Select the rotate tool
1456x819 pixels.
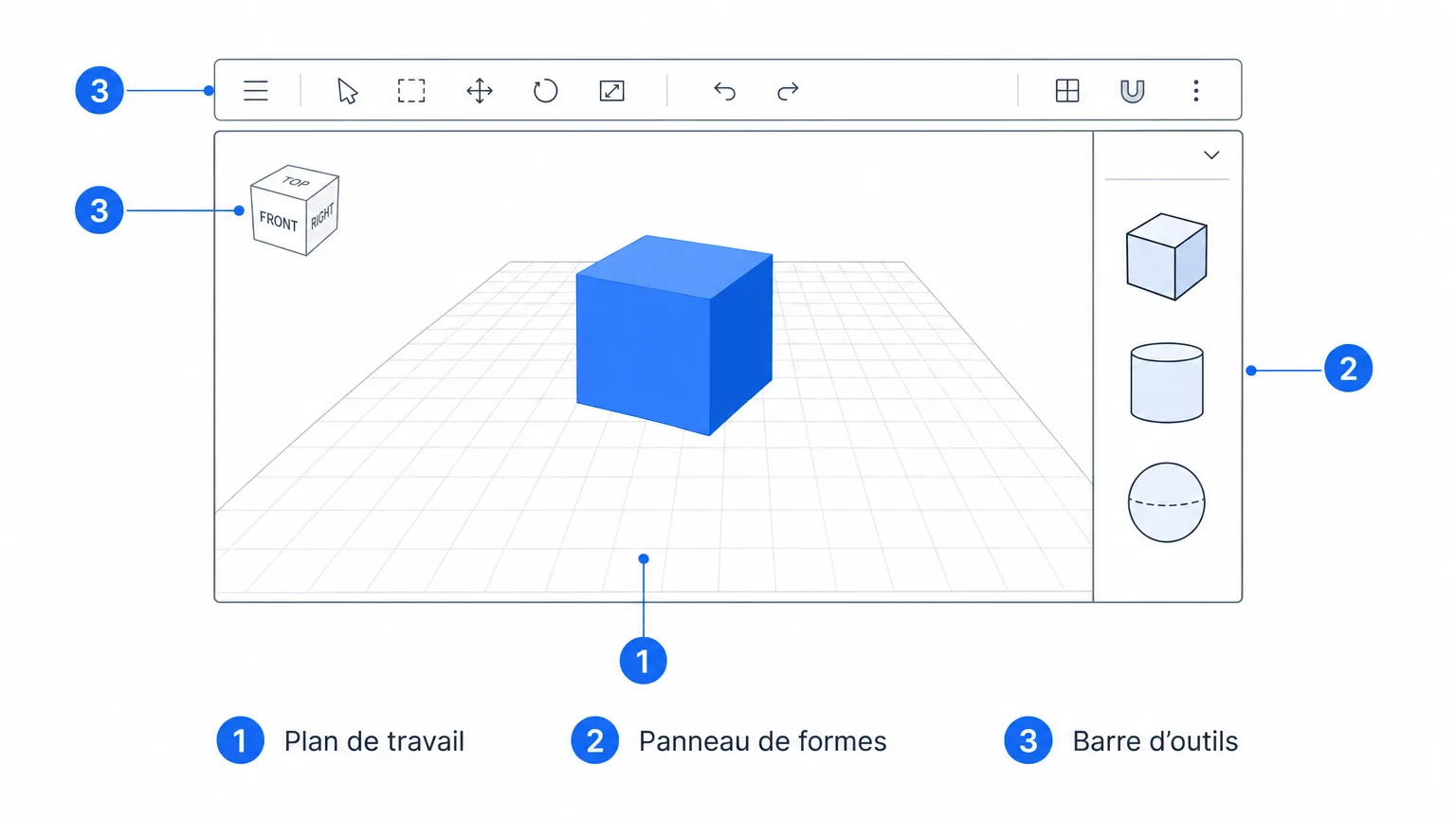click(545, 91)
